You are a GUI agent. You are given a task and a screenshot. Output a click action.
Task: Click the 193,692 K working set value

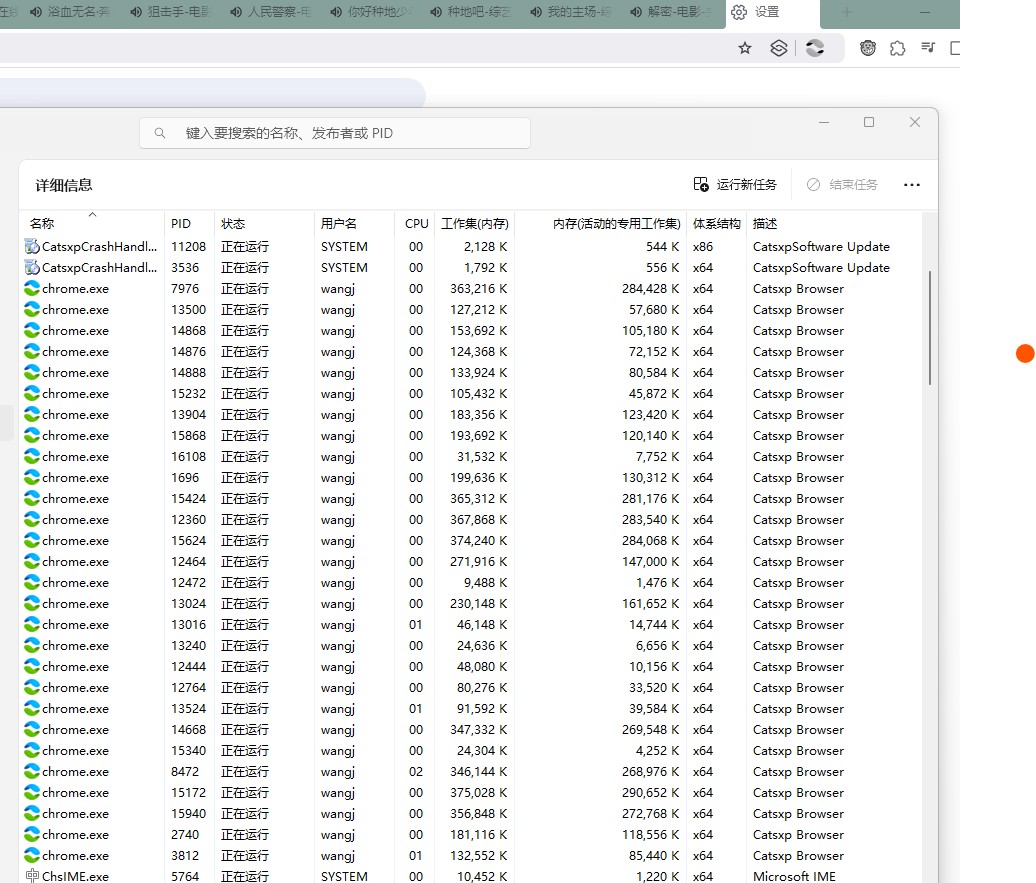(x=478, y=436)
